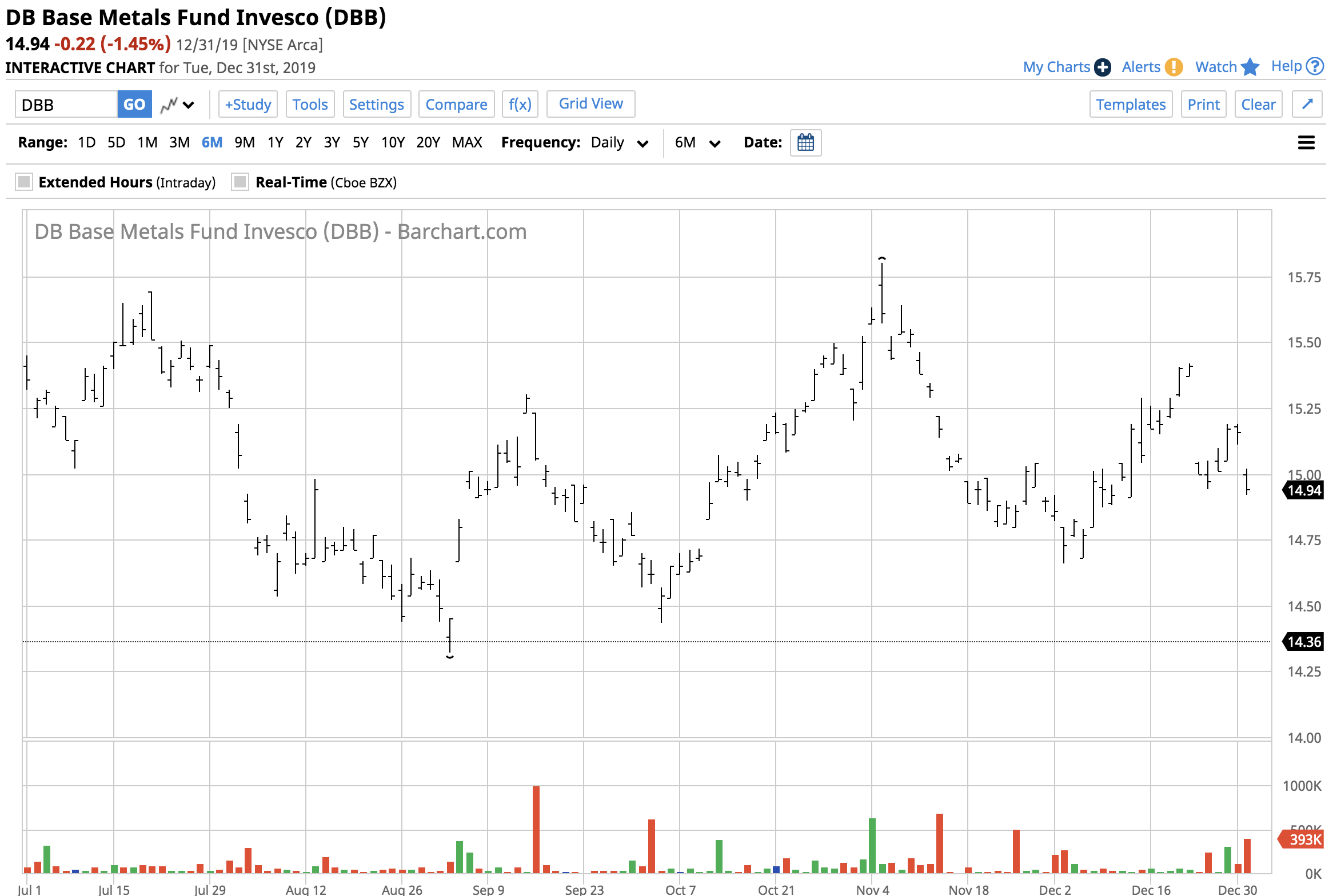
Task: Click the My Charts plus icon
Action: tap(1103, 67)
